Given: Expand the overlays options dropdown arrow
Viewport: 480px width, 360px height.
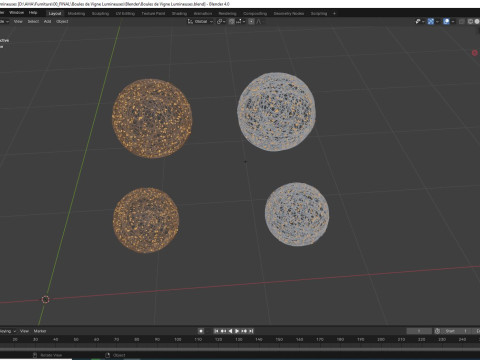Looking at the screenshot, I should coord(453,21).
